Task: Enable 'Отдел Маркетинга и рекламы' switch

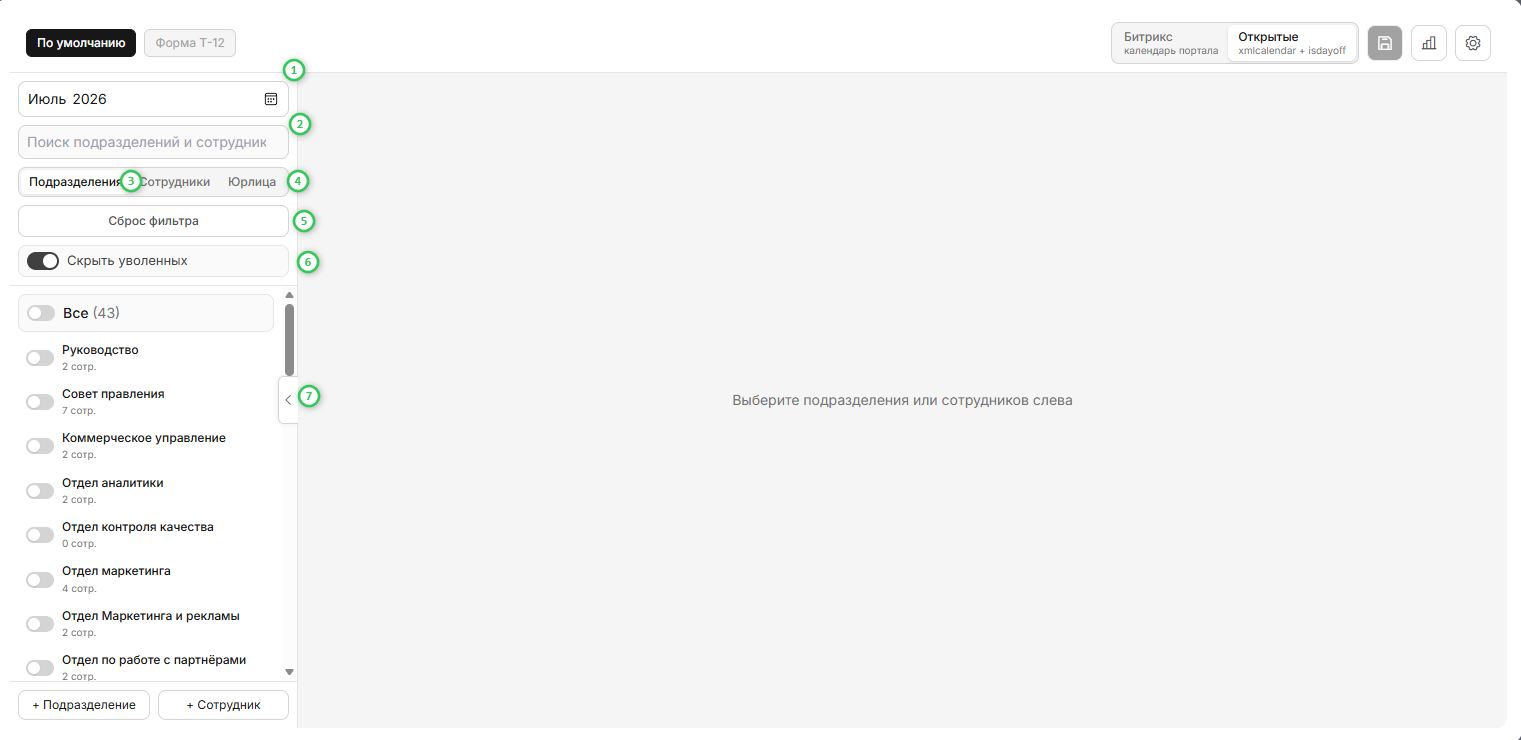Action: coord(40,624)
